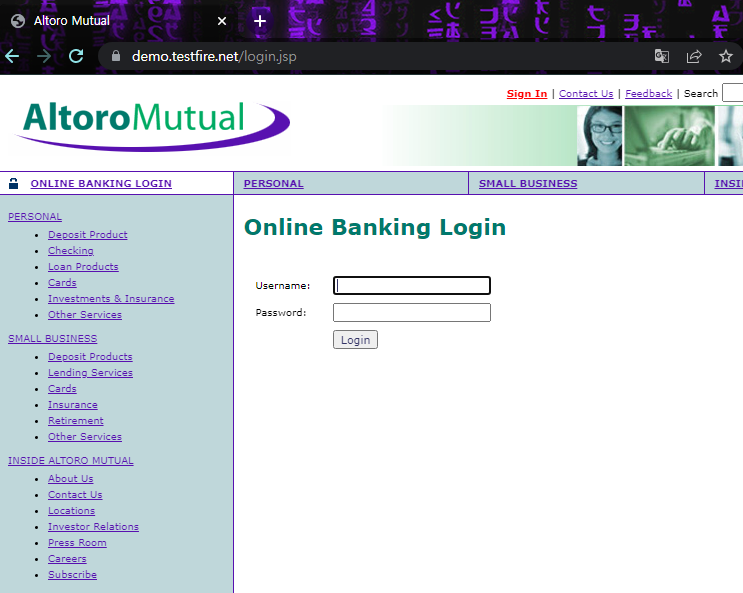The width and height of the screenshot is (743, 593).
Task: Click the hand on keyboard banner photo
Action: tap(669, 136)
